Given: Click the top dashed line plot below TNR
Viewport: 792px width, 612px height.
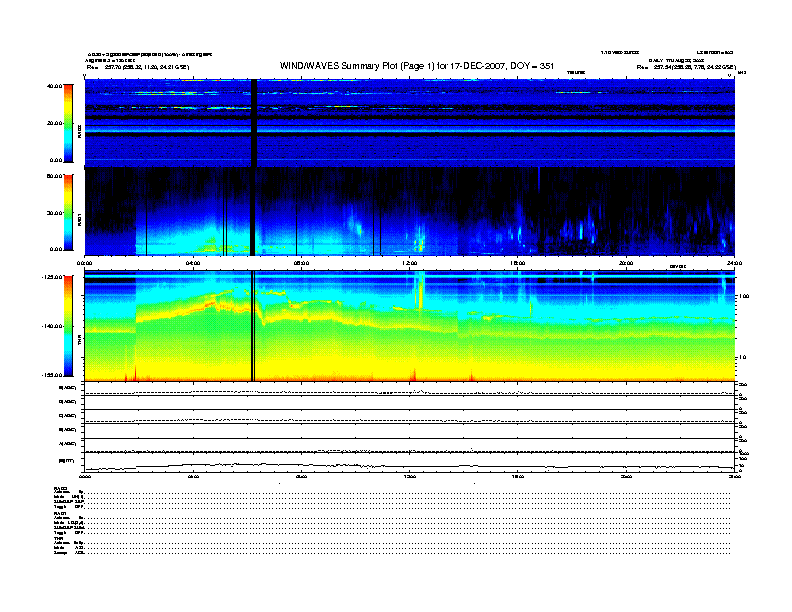Looking at the screenshot, I should point(409,389).
